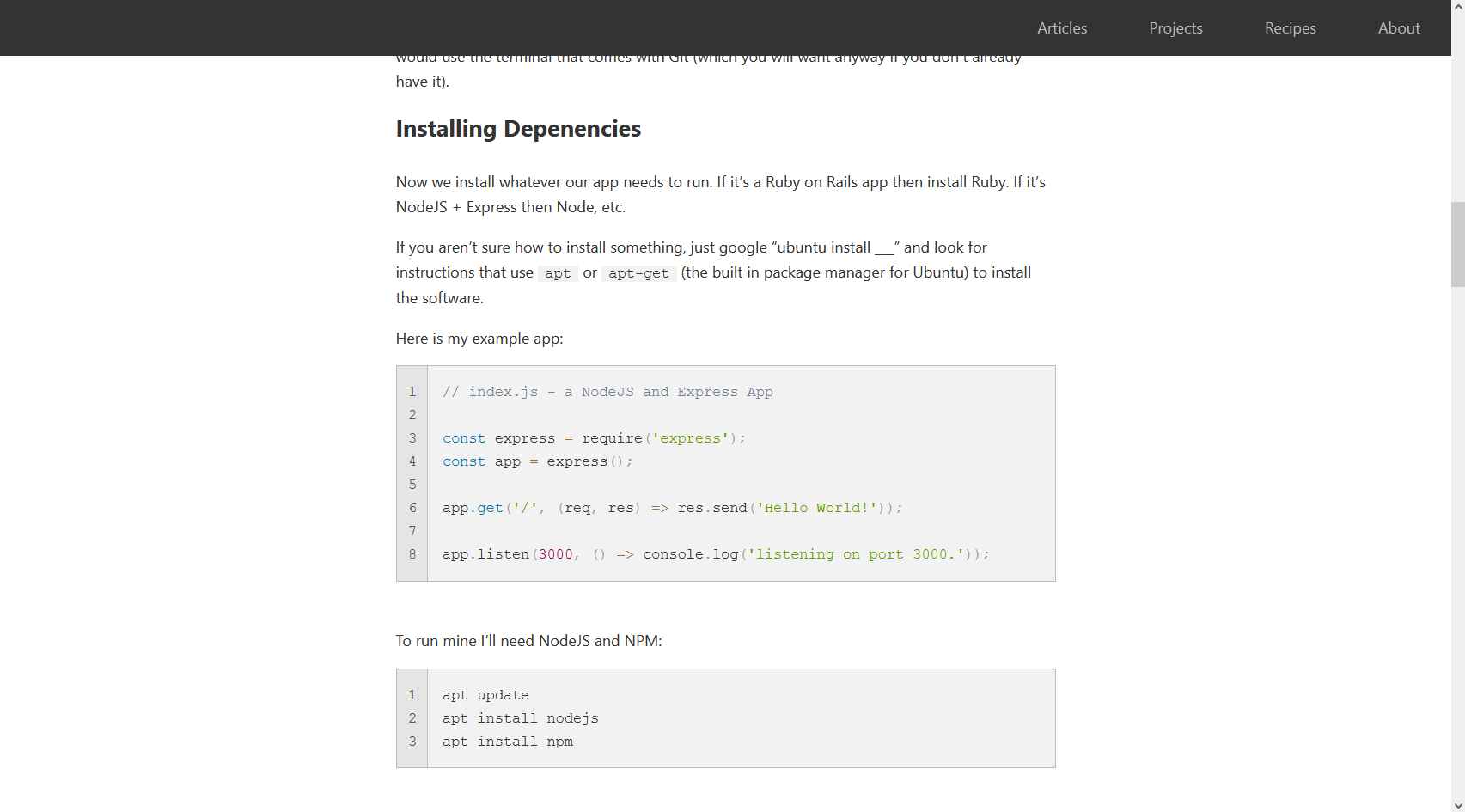
Task: Click the vertical scrollbar thumb
Action: (x=1458, y=244)
